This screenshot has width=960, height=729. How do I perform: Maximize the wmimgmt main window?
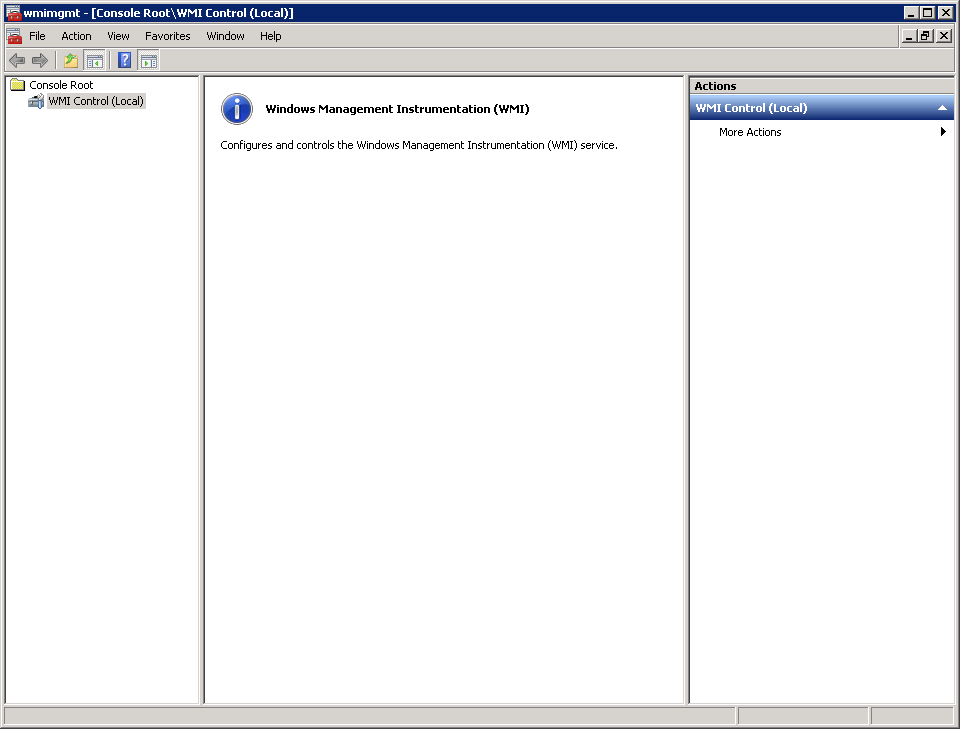tap(928, 13)
